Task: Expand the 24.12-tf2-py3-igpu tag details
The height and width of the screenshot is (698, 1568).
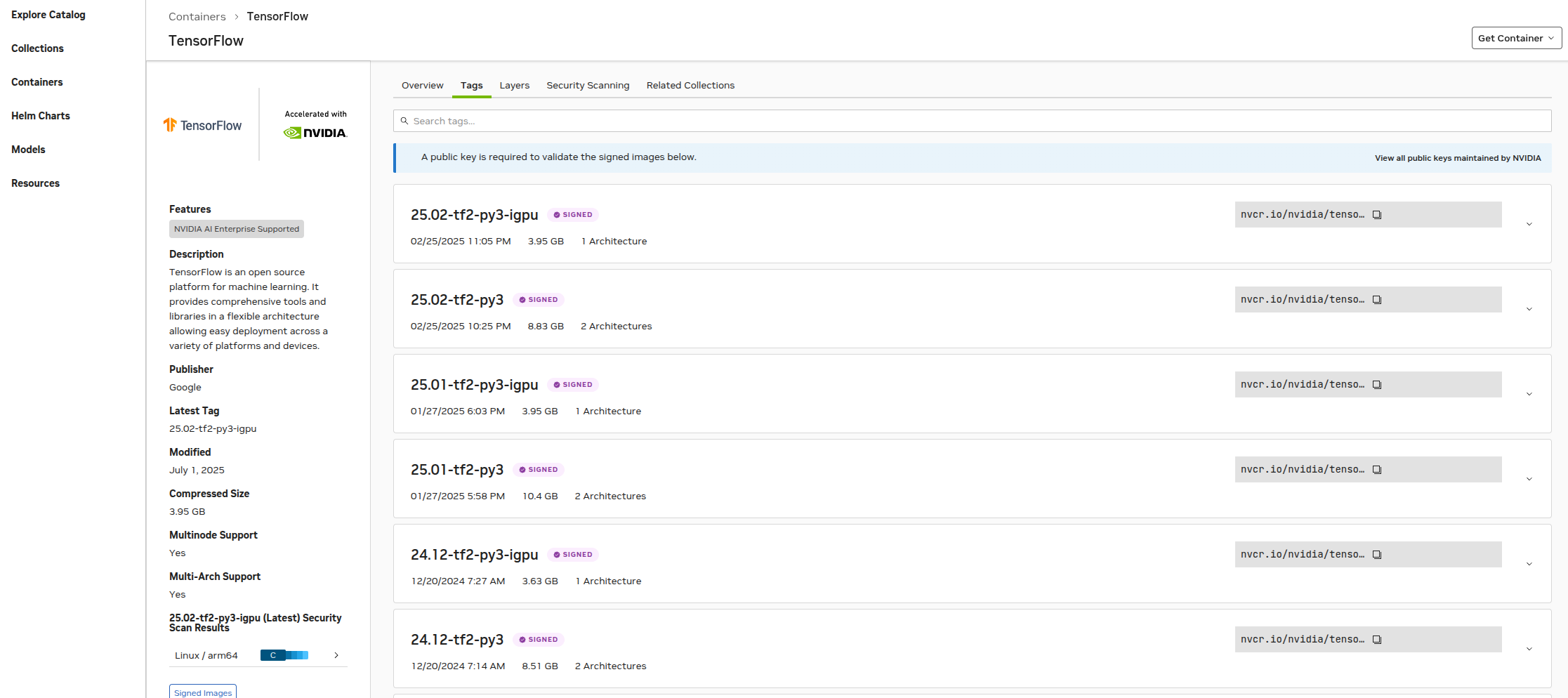Action: pos(1529,564)
